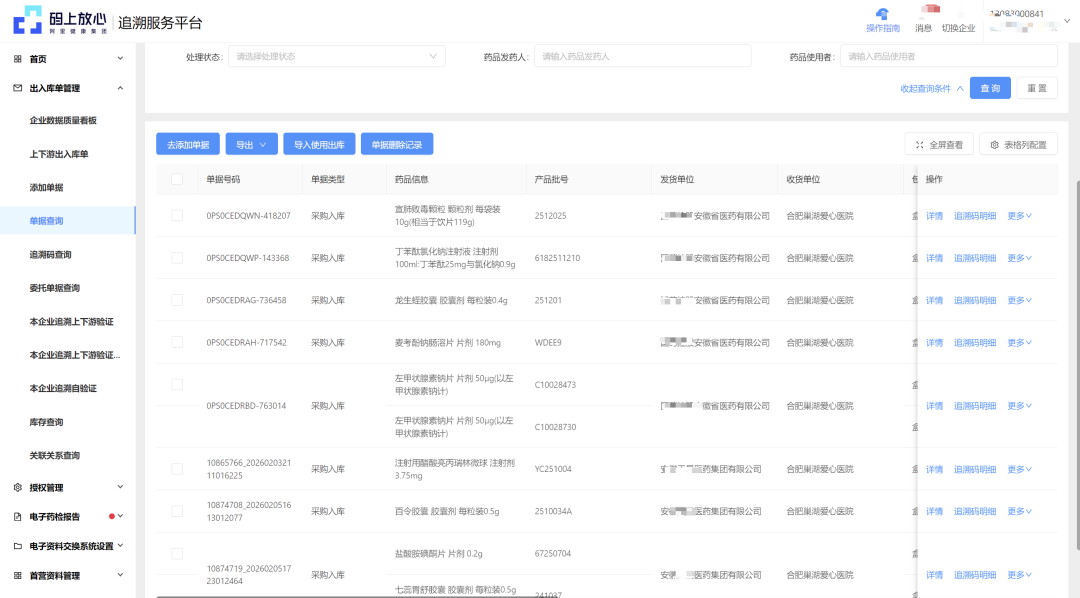Click the 出入库单管理 envelope icon
The height and width of the screenshot is (598, 1080).
tap(17, 88)
